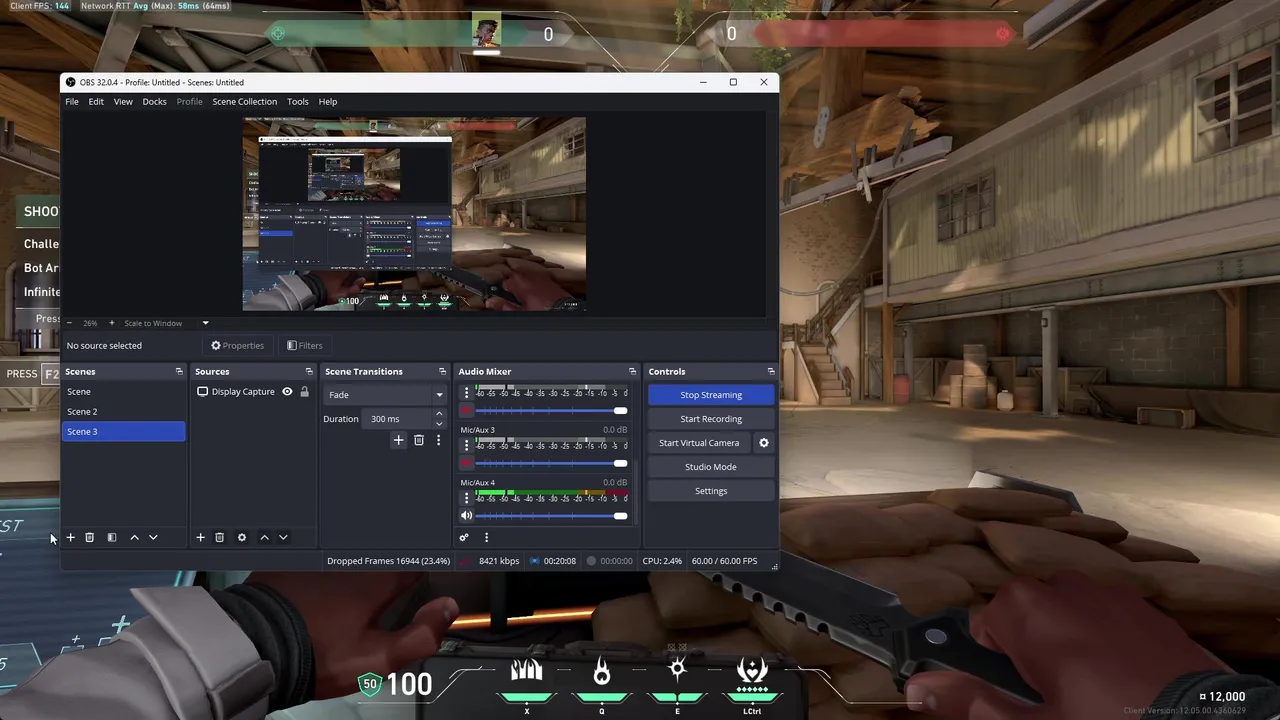Image resolution: width=1280 pixels, height=720 pixels.
Task: Click the Properties button
Action: point(238,346)
